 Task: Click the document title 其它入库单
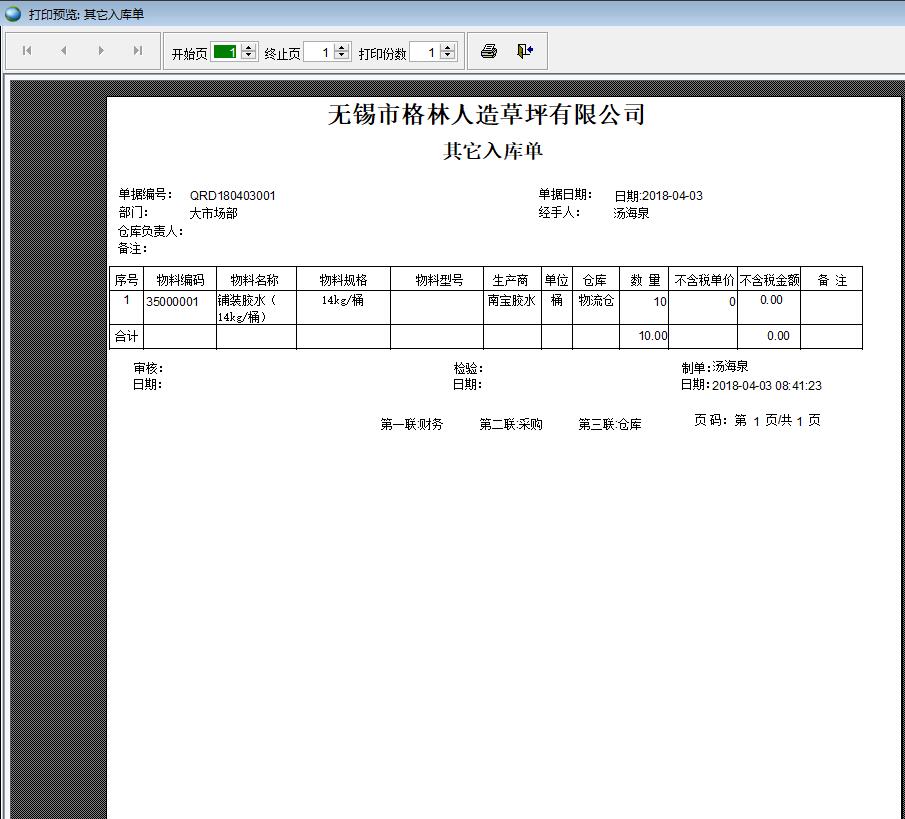pyautogui.click(x=493, y=152)
